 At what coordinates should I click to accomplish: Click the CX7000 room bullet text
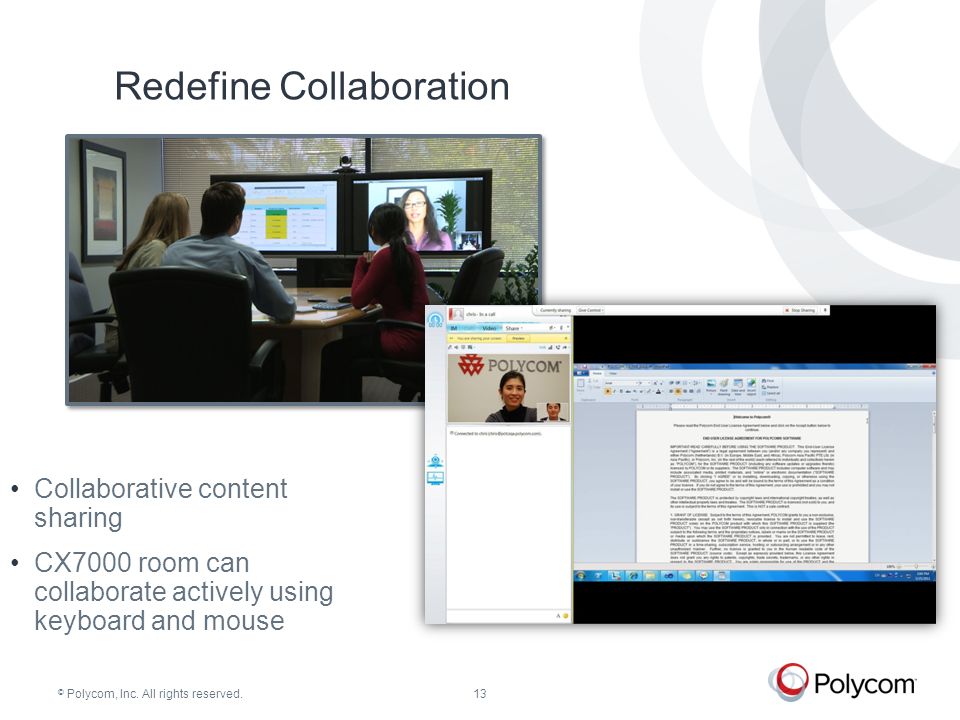coord(183,591)
